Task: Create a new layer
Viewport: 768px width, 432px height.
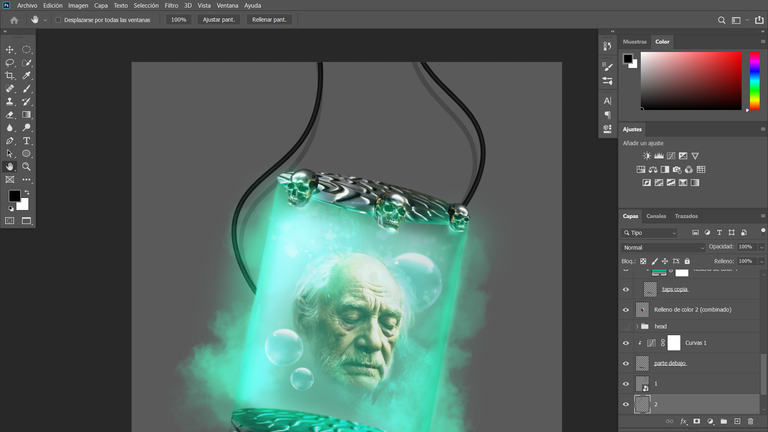Action: coord(737,421)
